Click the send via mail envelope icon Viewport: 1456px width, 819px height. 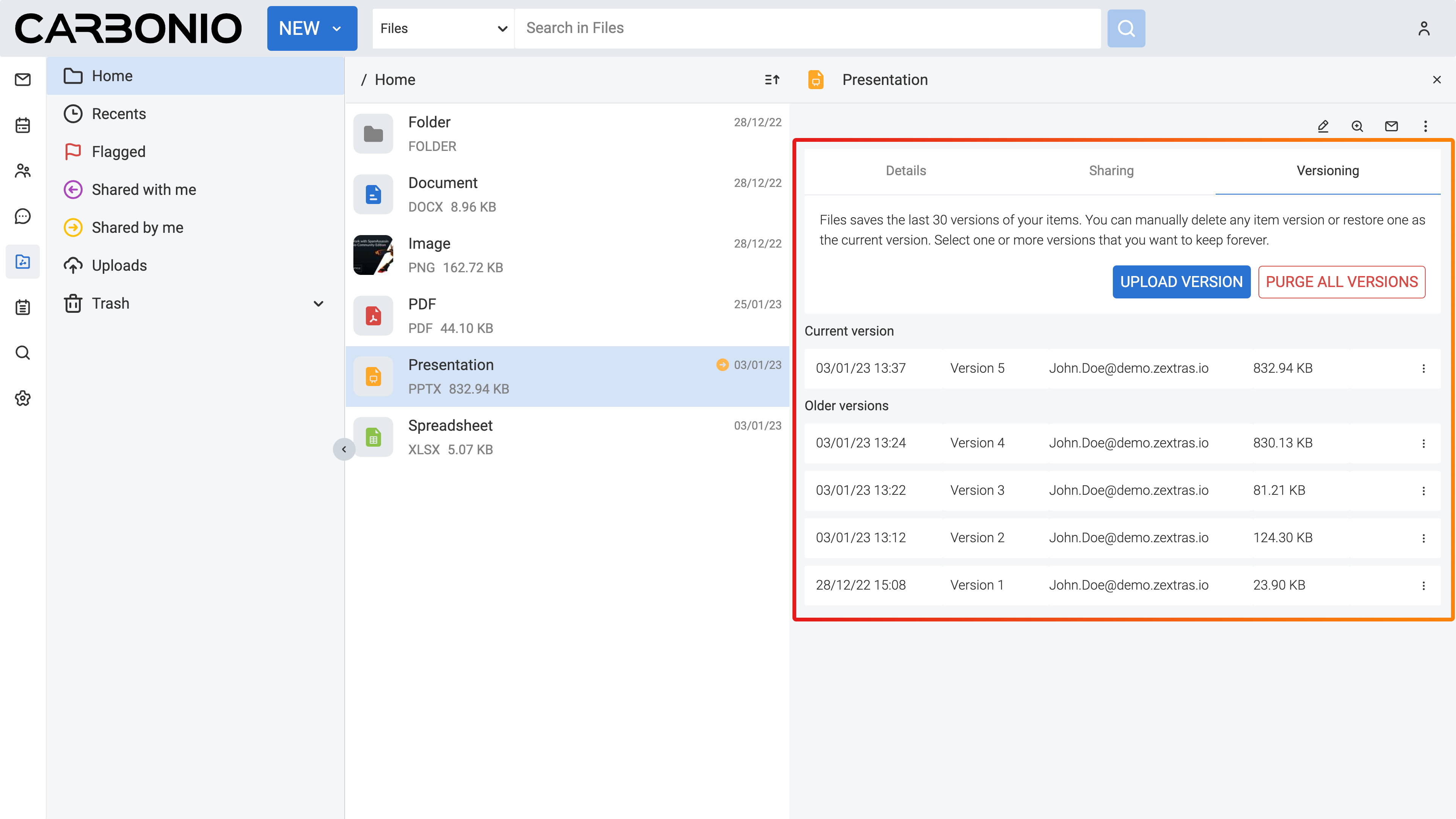click(1391, 126)
